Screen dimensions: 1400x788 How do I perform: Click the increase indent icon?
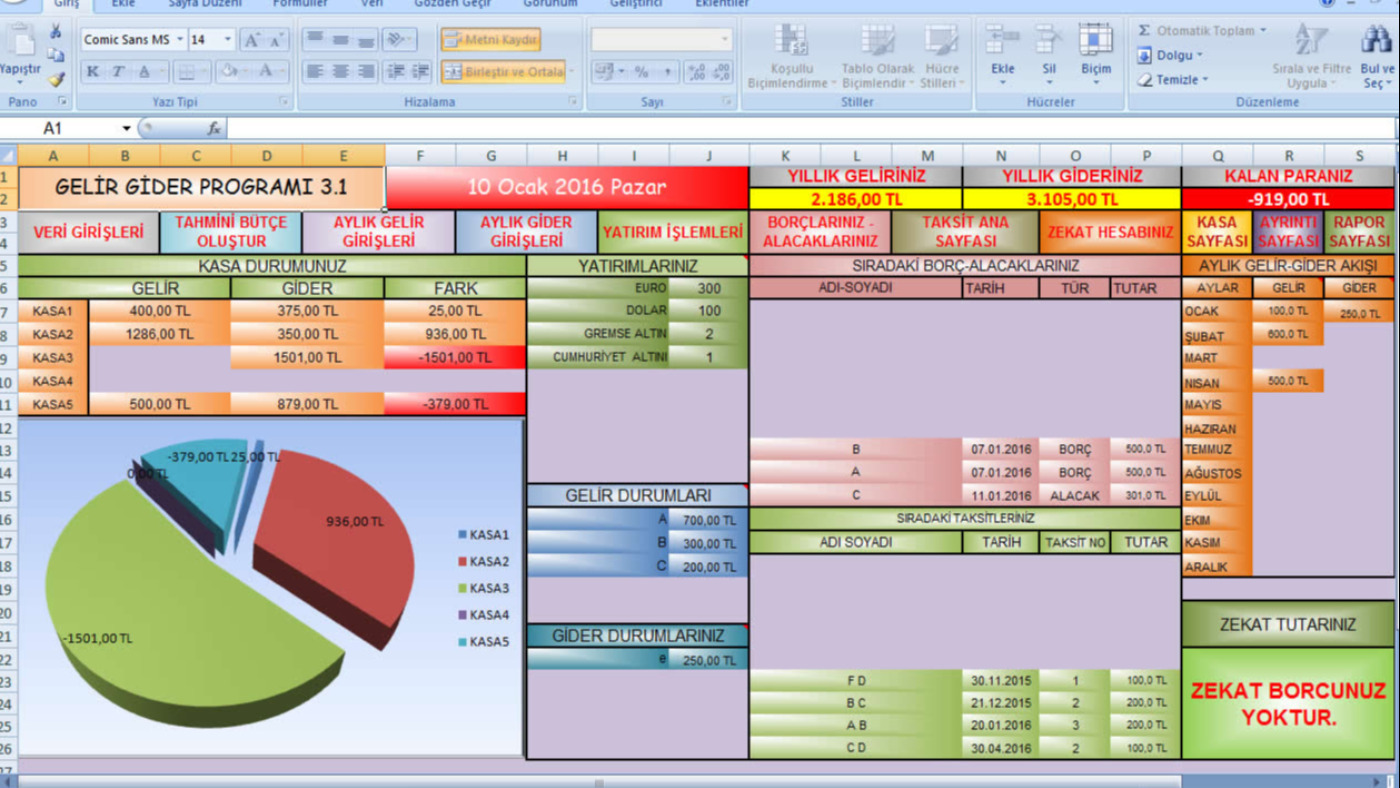(x=420, y=71)
